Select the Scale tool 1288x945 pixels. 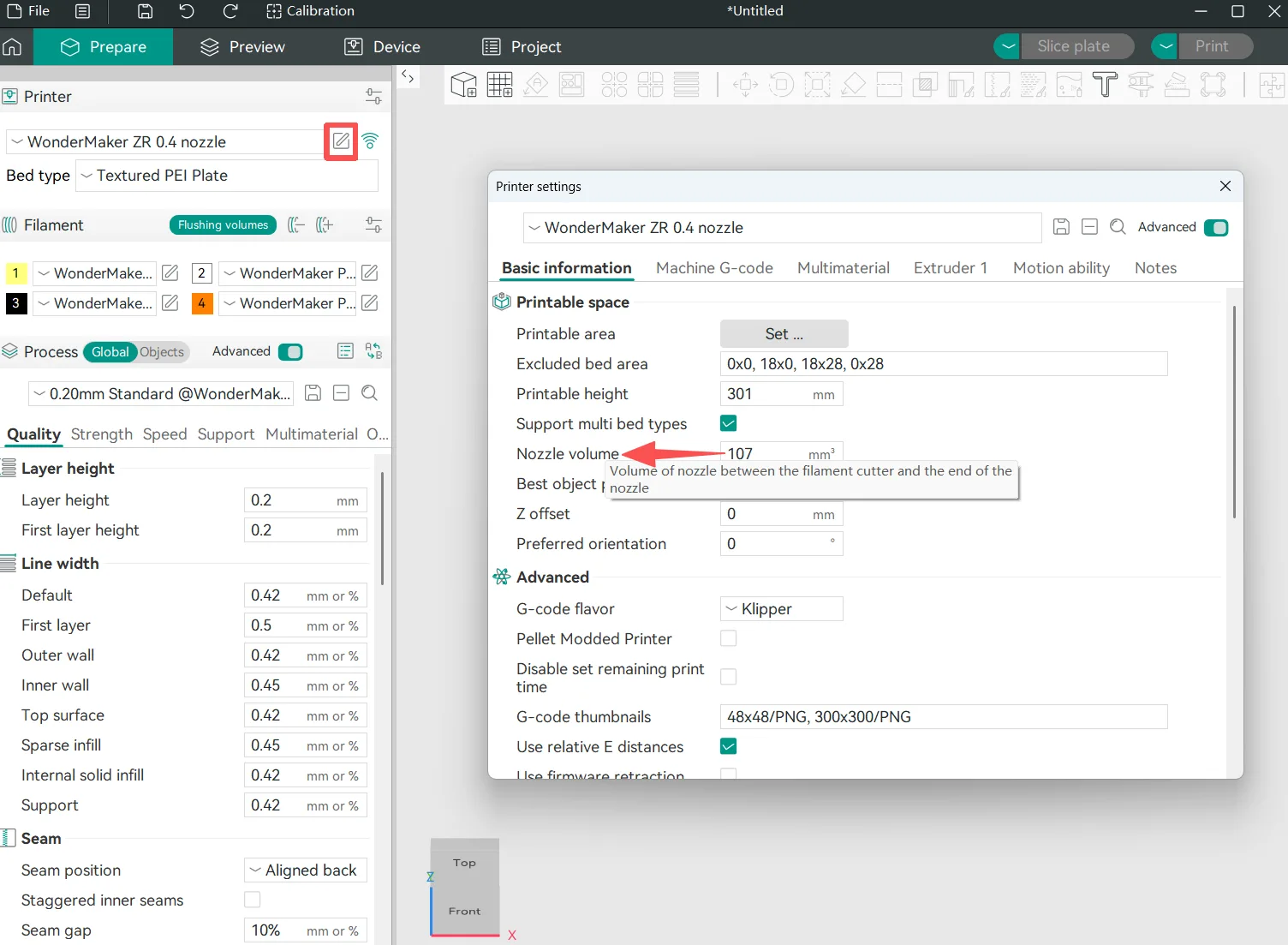point(817,85)
